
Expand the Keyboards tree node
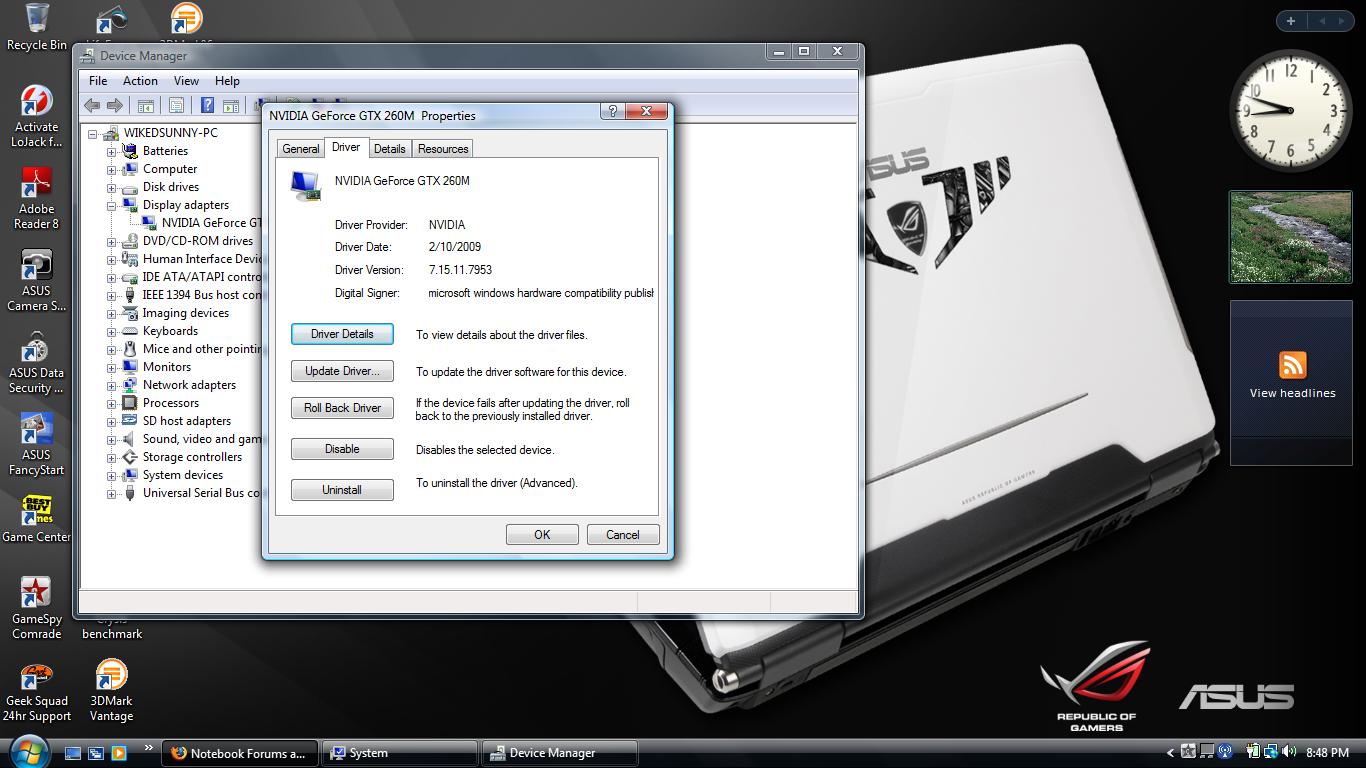(111, 331)
